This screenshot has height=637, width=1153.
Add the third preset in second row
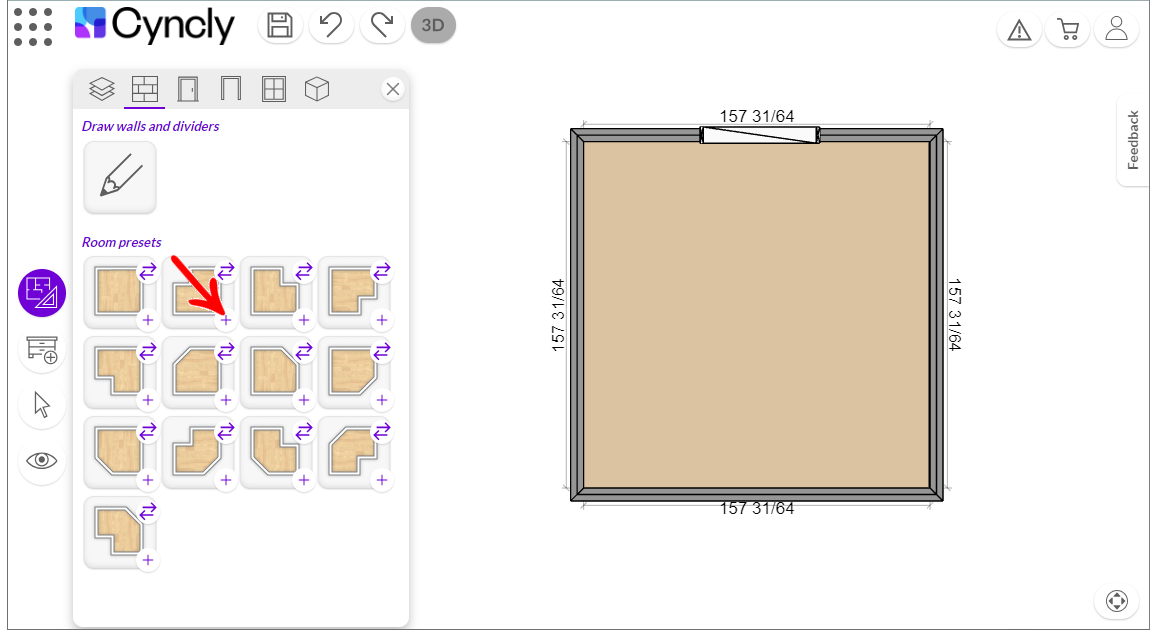click(304, 400)
